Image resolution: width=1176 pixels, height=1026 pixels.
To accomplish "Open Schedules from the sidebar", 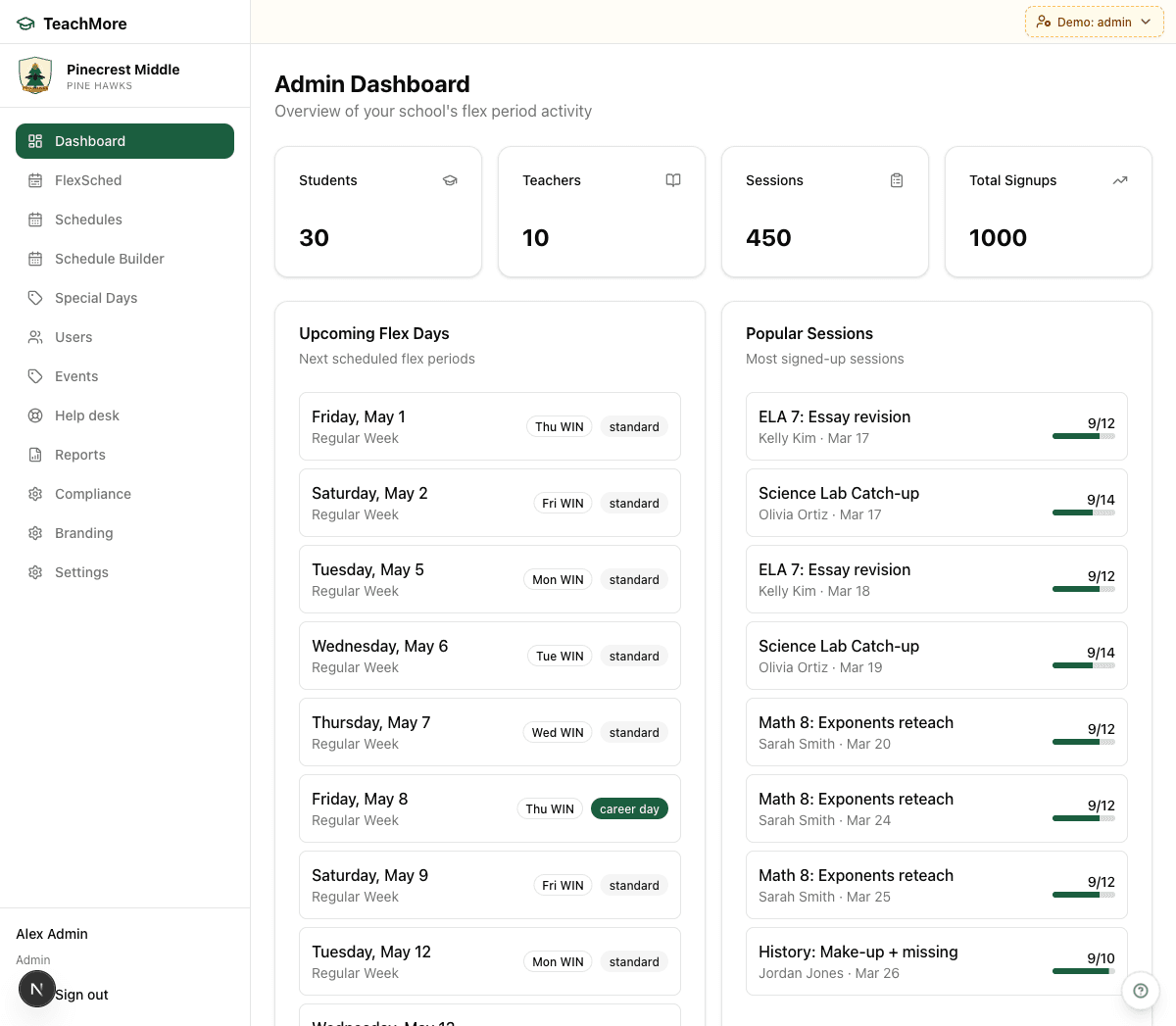I will [124, 220].
